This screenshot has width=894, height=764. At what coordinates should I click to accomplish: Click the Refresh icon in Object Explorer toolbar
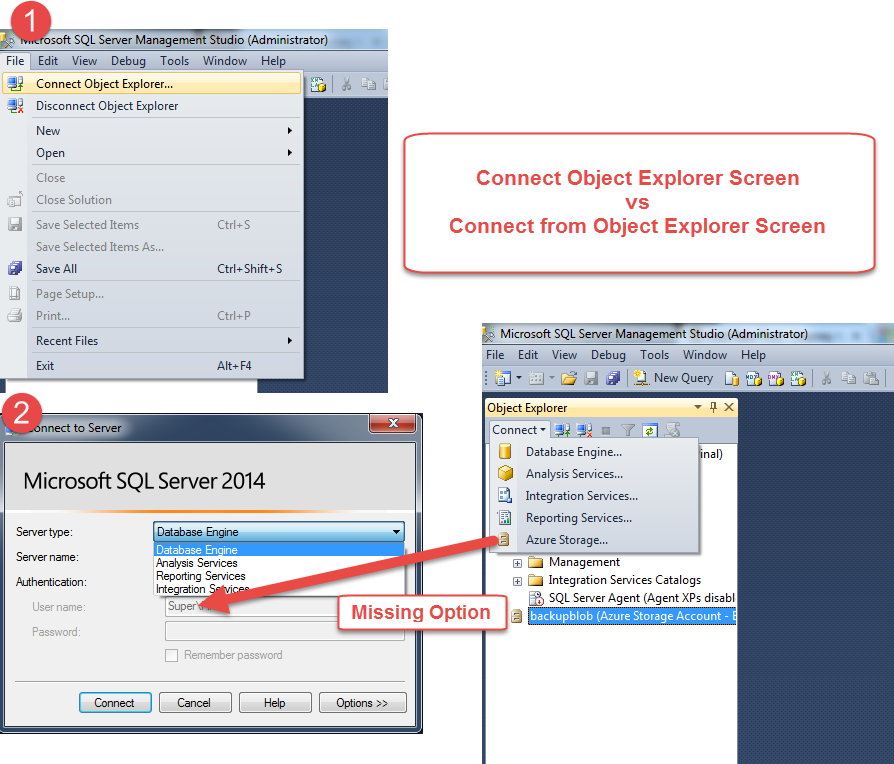tap(649, 430)
